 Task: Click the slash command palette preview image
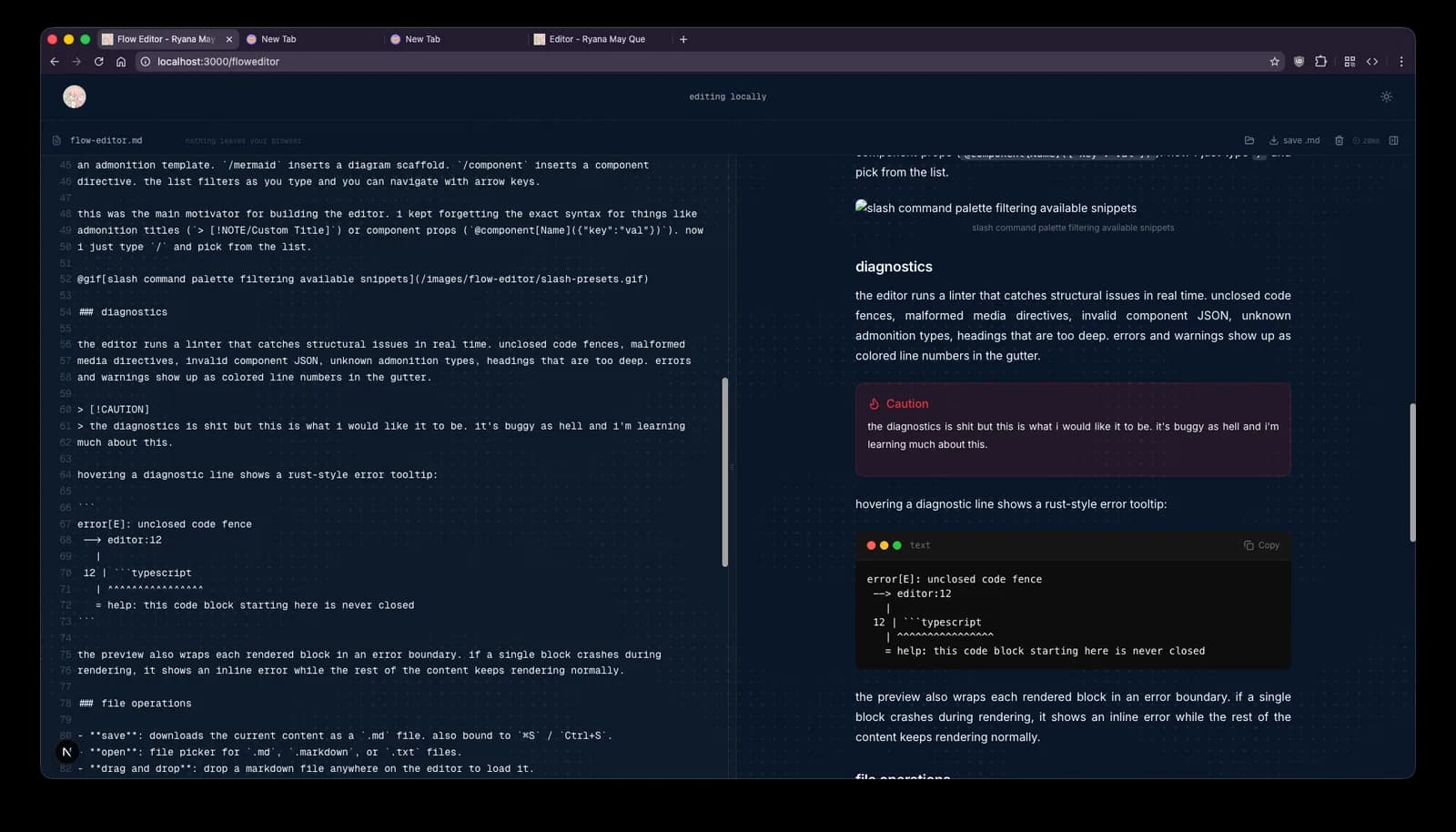(996, 208)
